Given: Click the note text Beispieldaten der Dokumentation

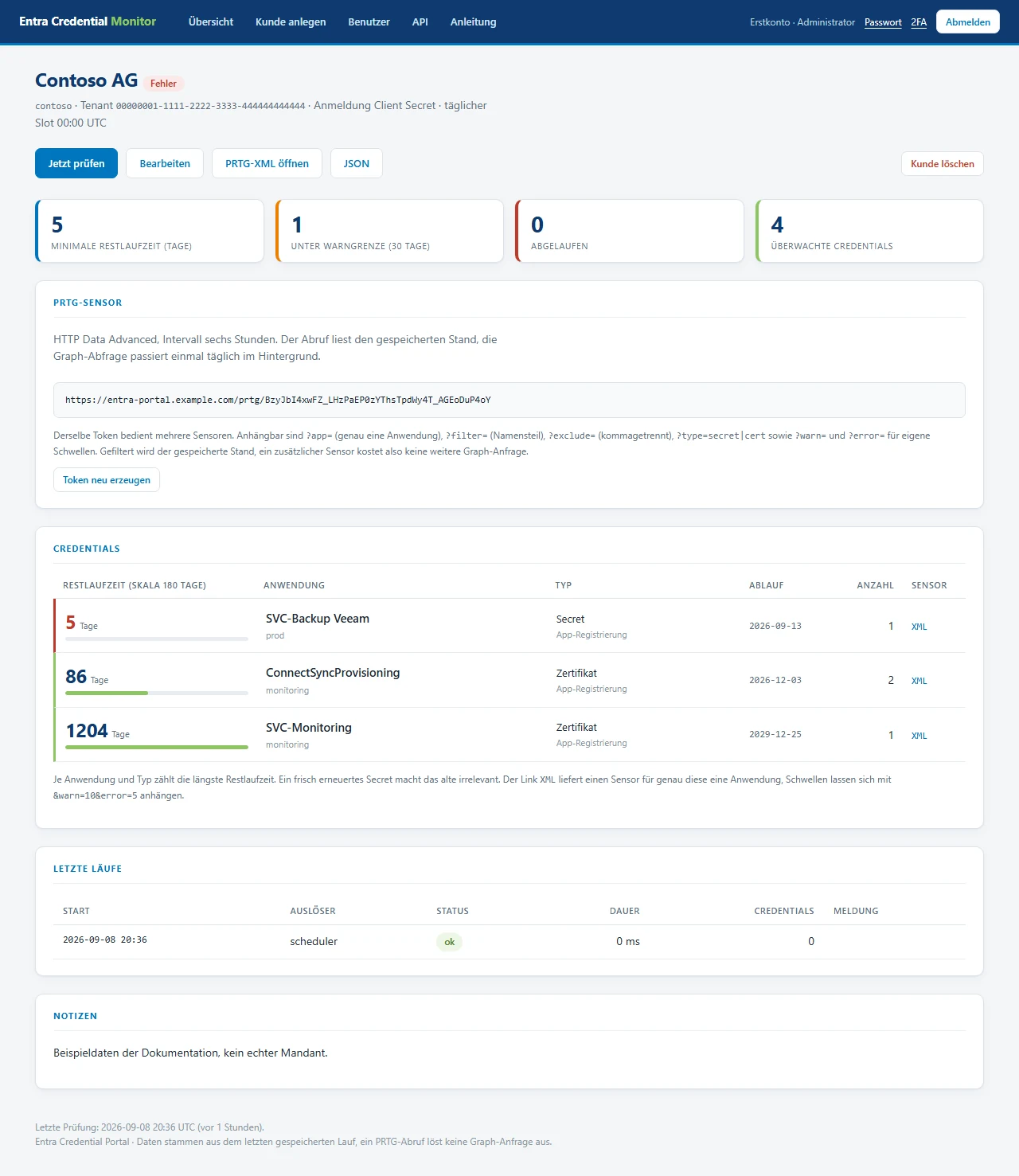Looking at the screenshot, I should [190, 1053].
